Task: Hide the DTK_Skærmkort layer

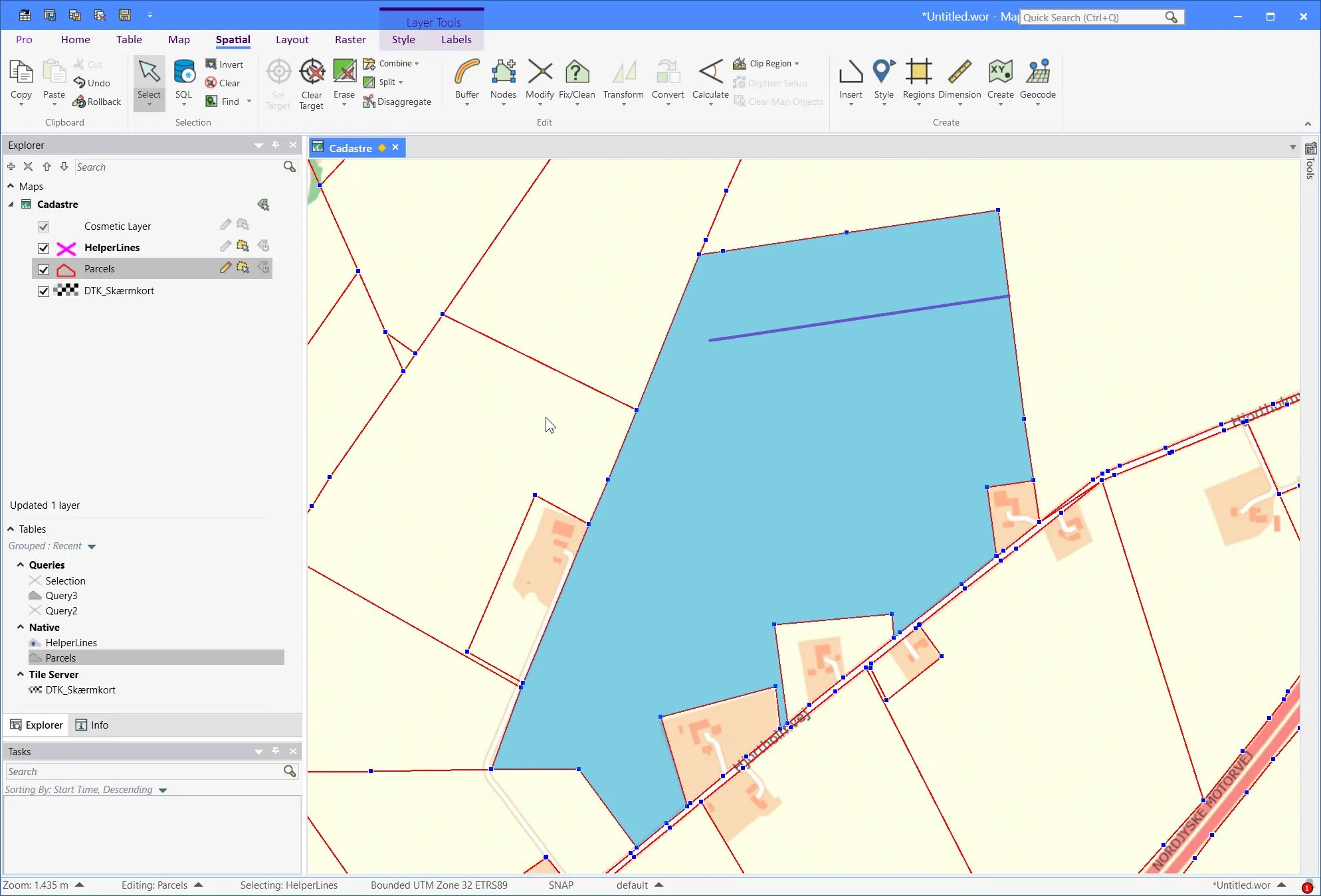Action: 44,292
